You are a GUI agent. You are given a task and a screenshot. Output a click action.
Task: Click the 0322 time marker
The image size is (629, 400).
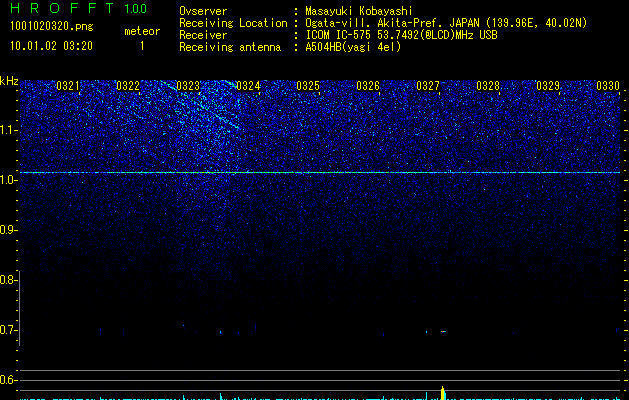(128, 86)
